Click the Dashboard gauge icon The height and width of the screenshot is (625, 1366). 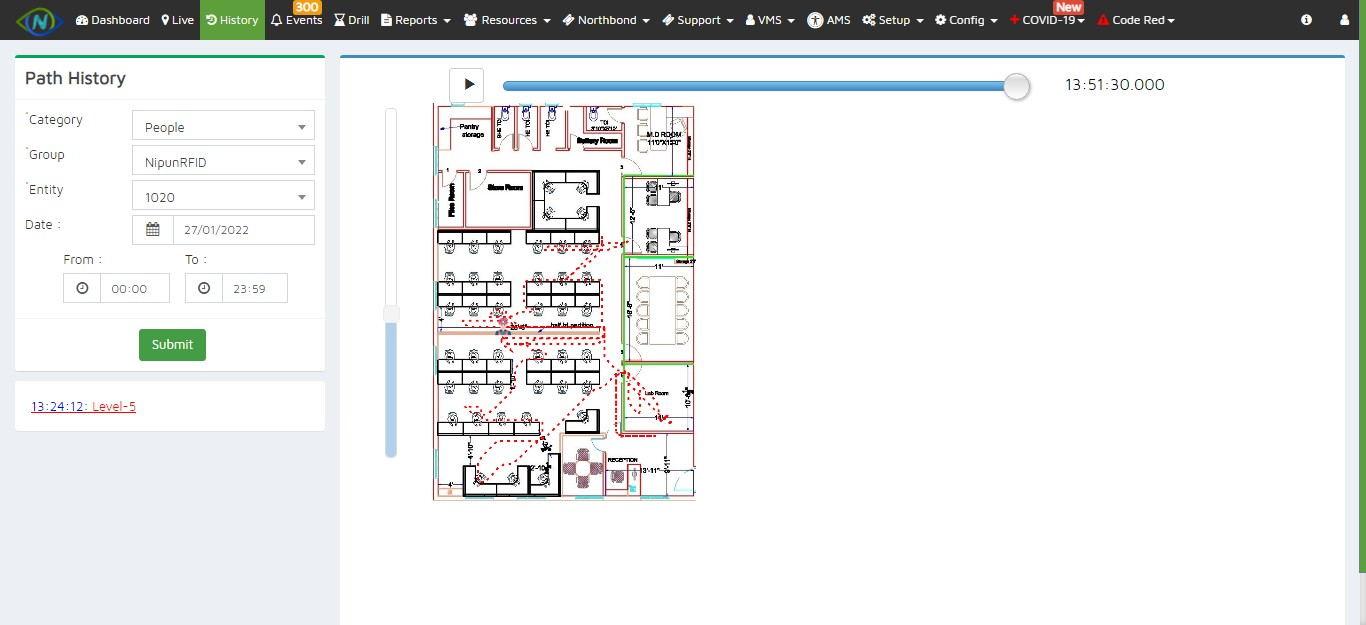pos(82,20)
